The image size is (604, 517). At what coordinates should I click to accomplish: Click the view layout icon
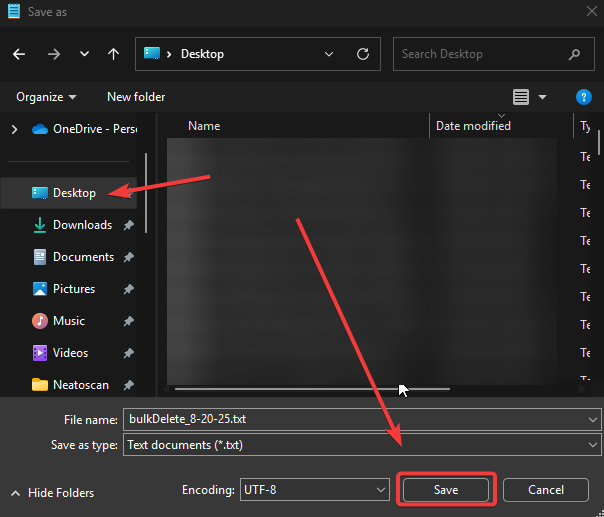tap(521, 97)
